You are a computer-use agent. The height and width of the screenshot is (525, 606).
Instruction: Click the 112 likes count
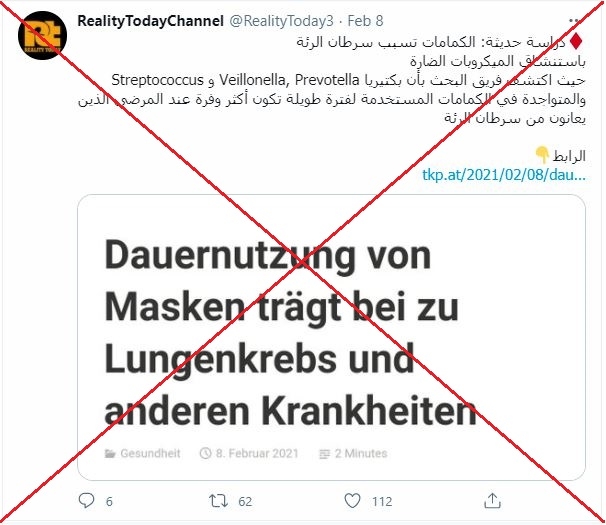(382, 501)
